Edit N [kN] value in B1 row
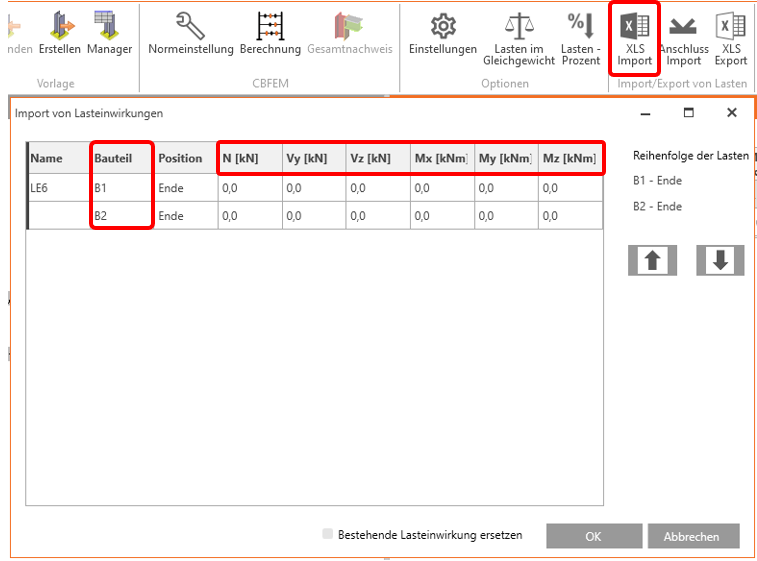The height and width of the screenshot is (561, 757). pos(250,188)
